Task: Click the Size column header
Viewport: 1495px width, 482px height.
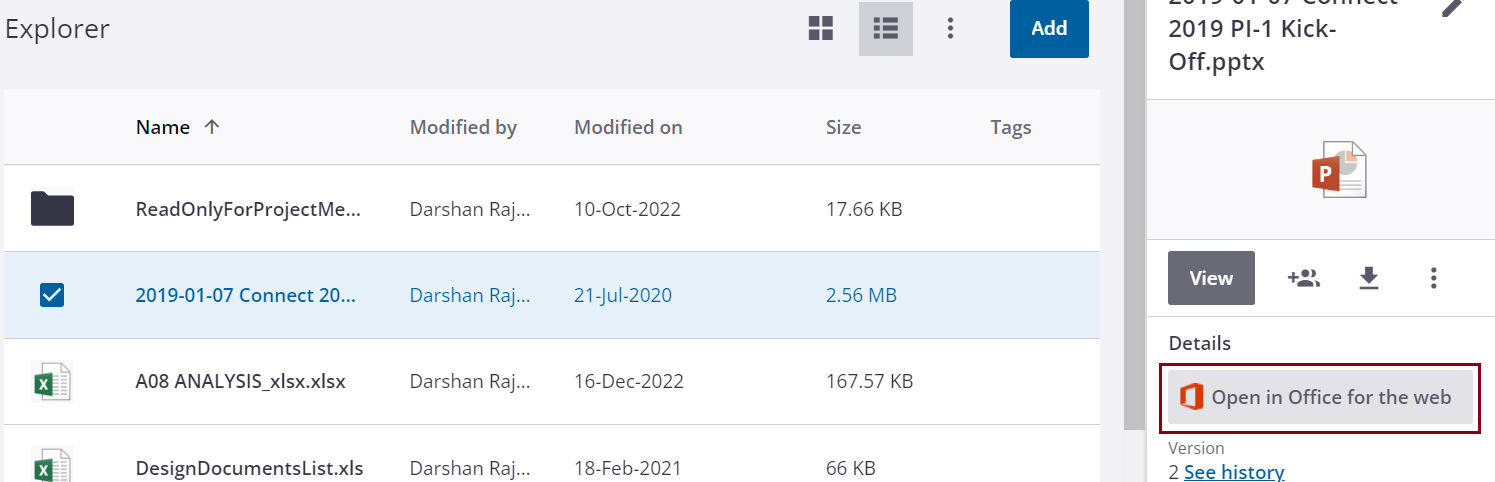Action: [843, 127]
